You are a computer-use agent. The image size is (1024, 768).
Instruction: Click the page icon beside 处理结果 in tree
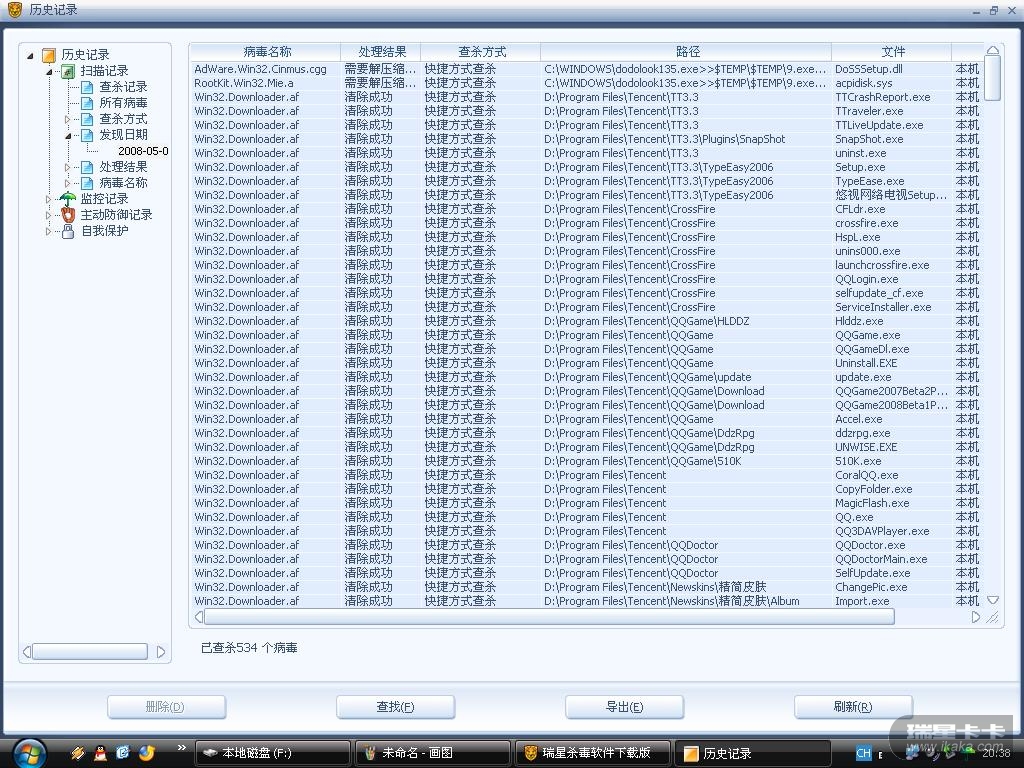click(87, 167)
